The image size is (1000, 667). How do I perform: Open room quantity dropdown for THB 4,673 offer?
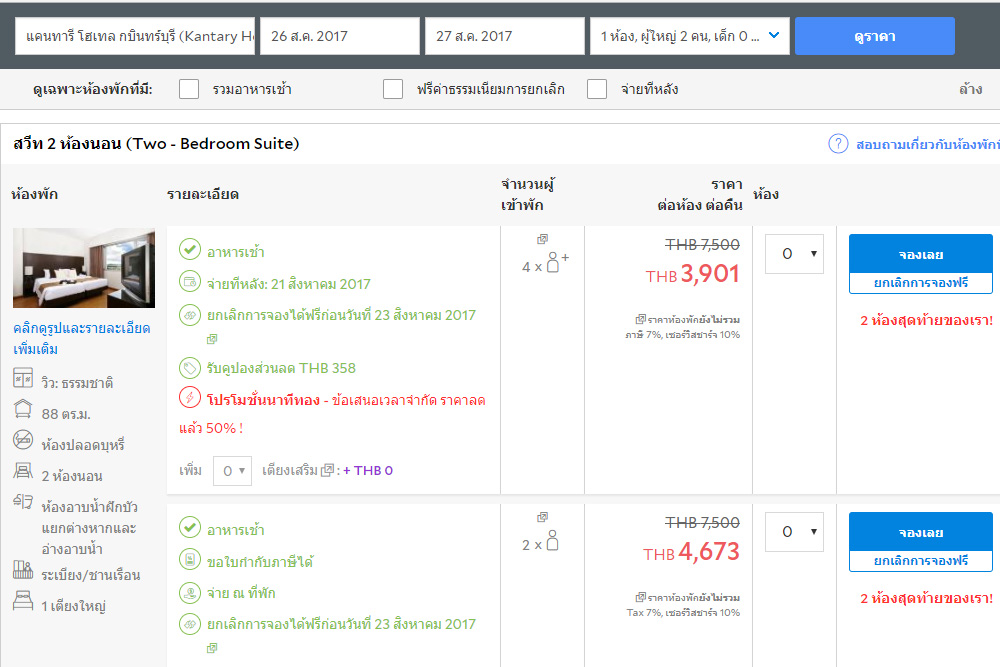coord(794,532)
